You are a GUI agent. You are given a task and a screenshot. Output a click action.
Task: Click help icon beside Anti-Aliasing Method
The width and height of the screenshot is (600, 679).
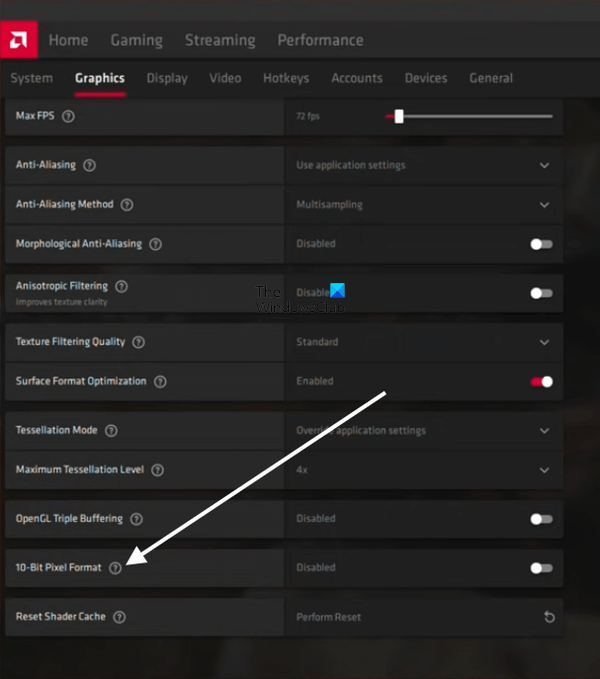[126, 204]
